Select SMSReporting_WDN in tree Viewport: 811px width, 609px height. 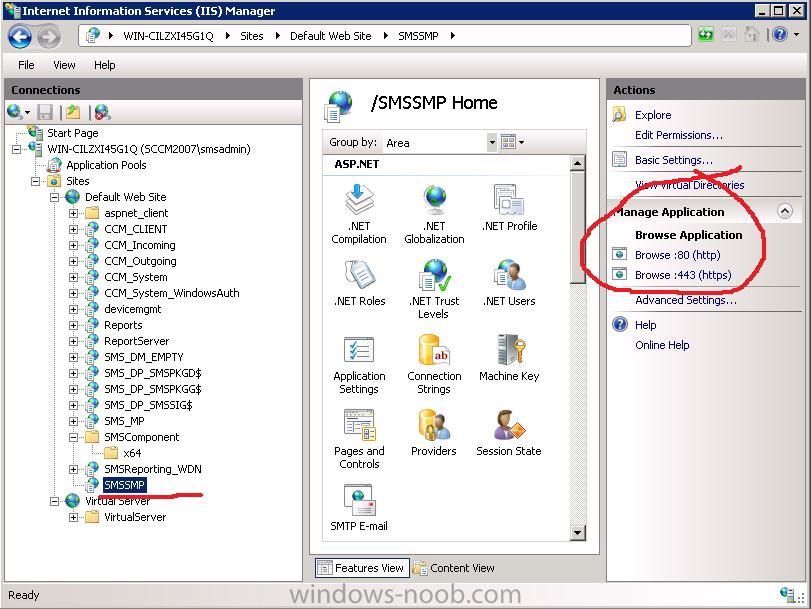pos(153,469)
